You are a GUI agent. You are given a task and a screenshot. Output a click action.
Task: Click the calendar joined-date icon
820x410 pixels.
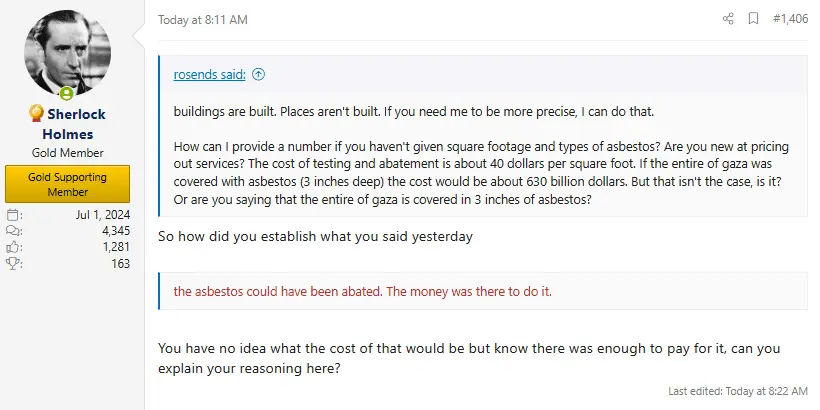tap(13, 215)
